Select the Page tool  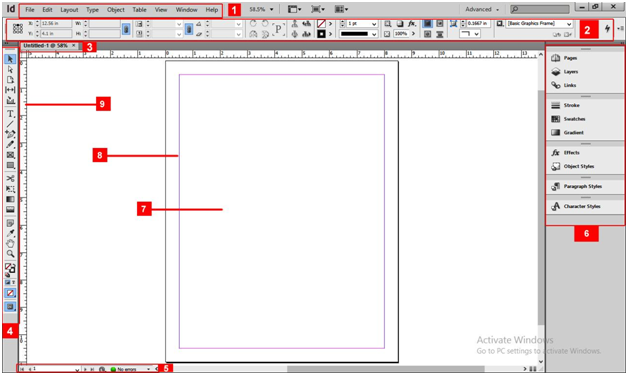pyautogui.click(x=10, y=80)
